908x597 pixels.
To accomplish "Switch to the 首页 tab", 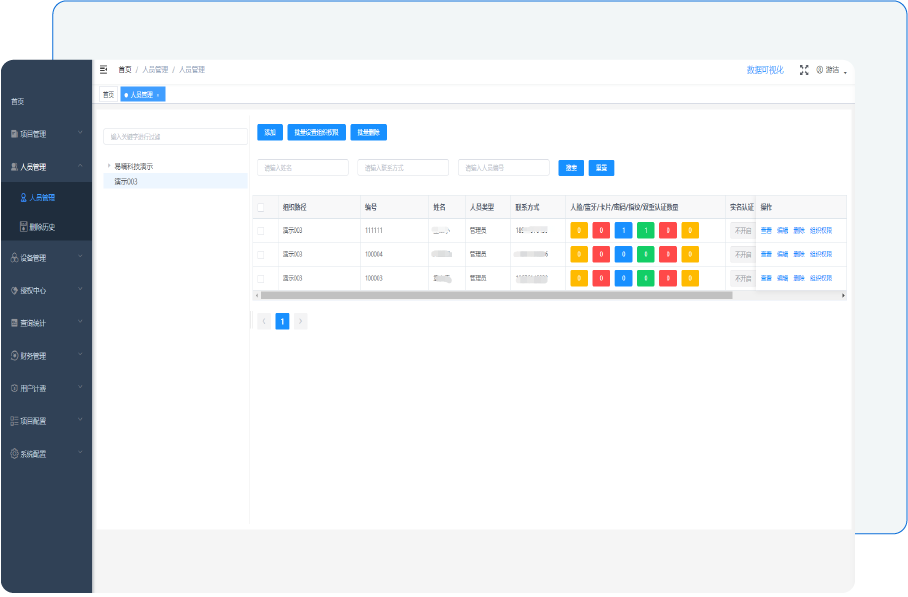I will pyautogui.click(x=108, y=94).
